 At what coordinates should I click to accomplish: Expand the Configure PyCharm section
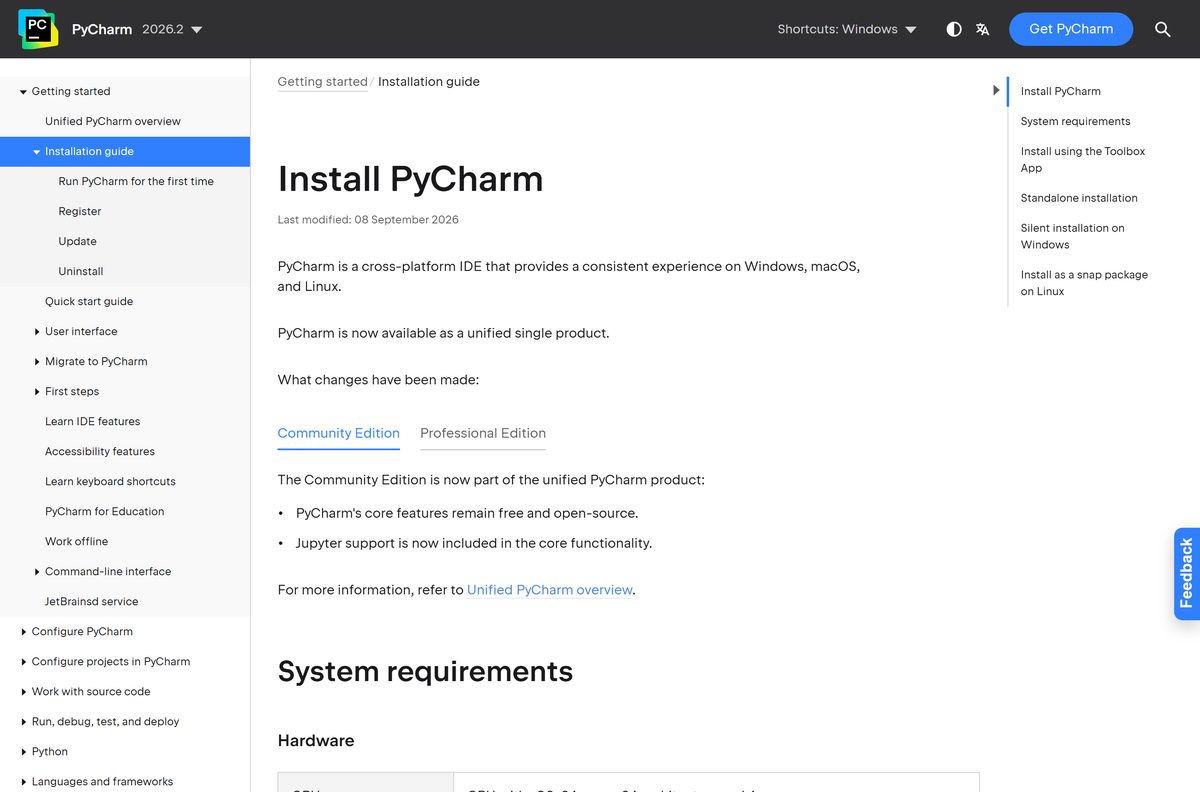23,631
